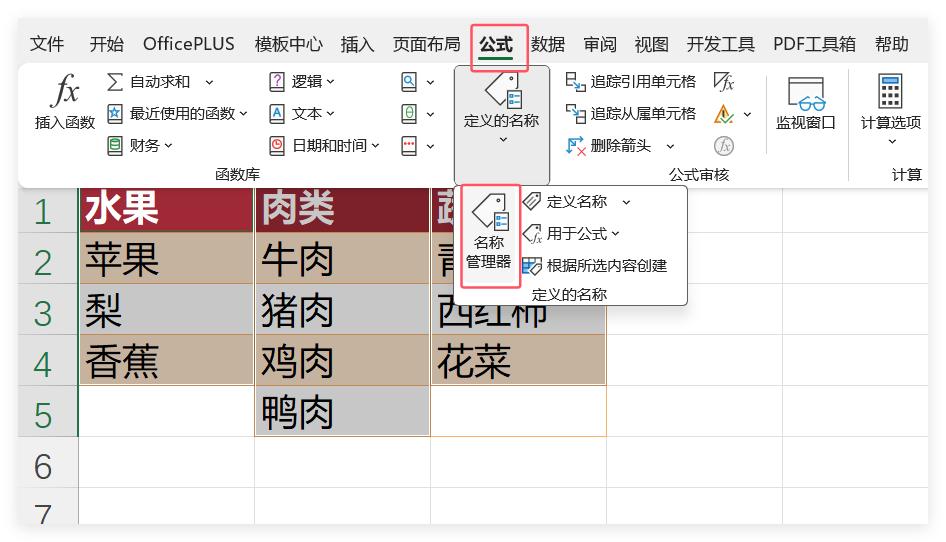Expand 文本 dropdown arrow
Viewport: 946px width, 542px height.
331,113
